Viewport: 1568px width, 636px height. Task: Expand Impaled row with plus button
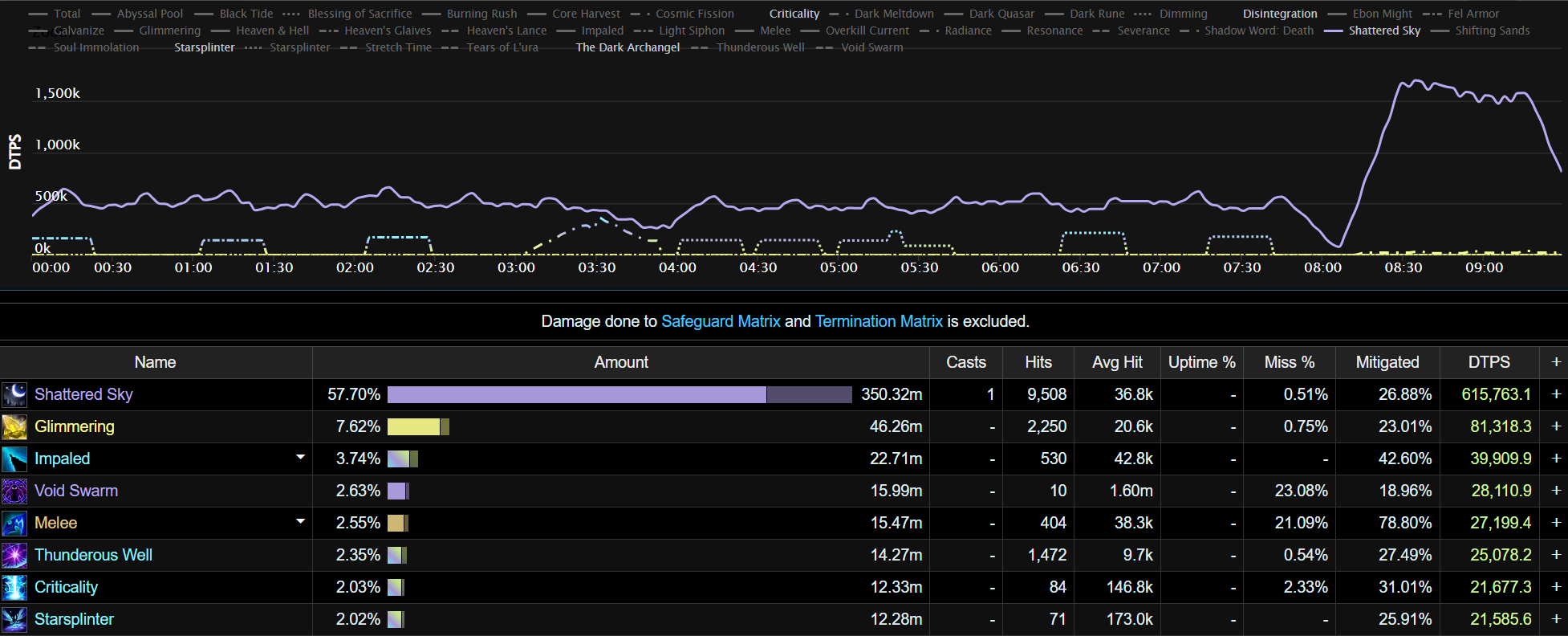[x=1556, y=459]
